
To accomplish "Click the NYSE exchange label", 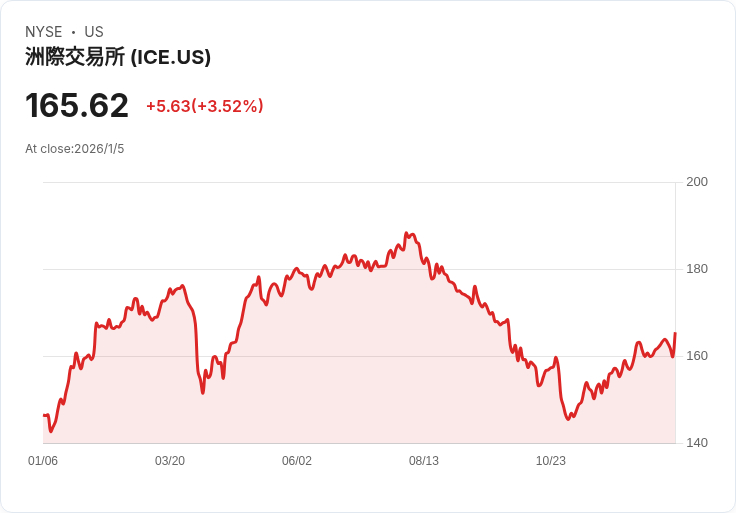I will [x=44, y=32].
